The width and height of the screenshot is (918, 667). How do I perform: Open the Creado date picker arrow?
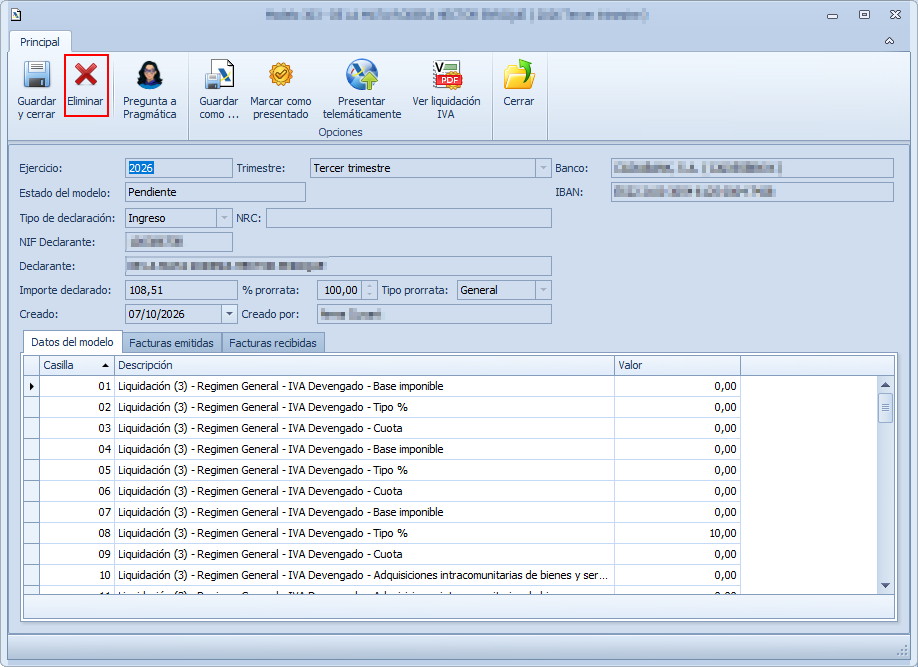[x=229, y=314]
